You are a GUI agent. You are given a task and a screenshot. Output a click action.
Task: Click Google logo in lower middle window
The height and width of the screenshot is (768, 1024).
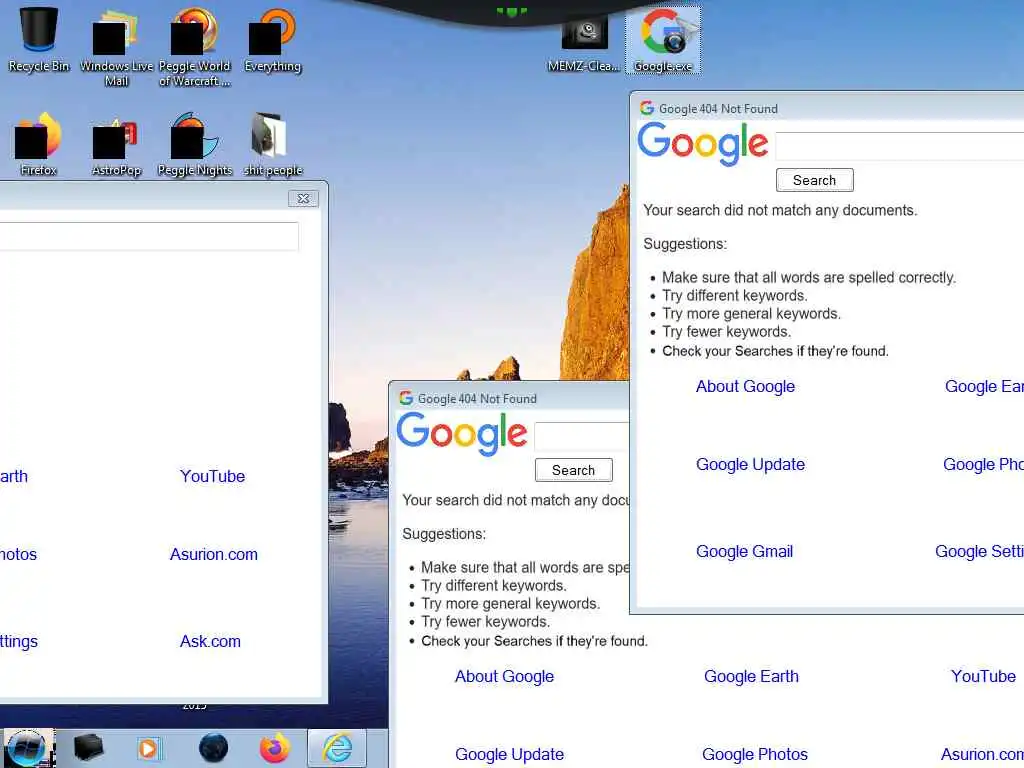462,434
